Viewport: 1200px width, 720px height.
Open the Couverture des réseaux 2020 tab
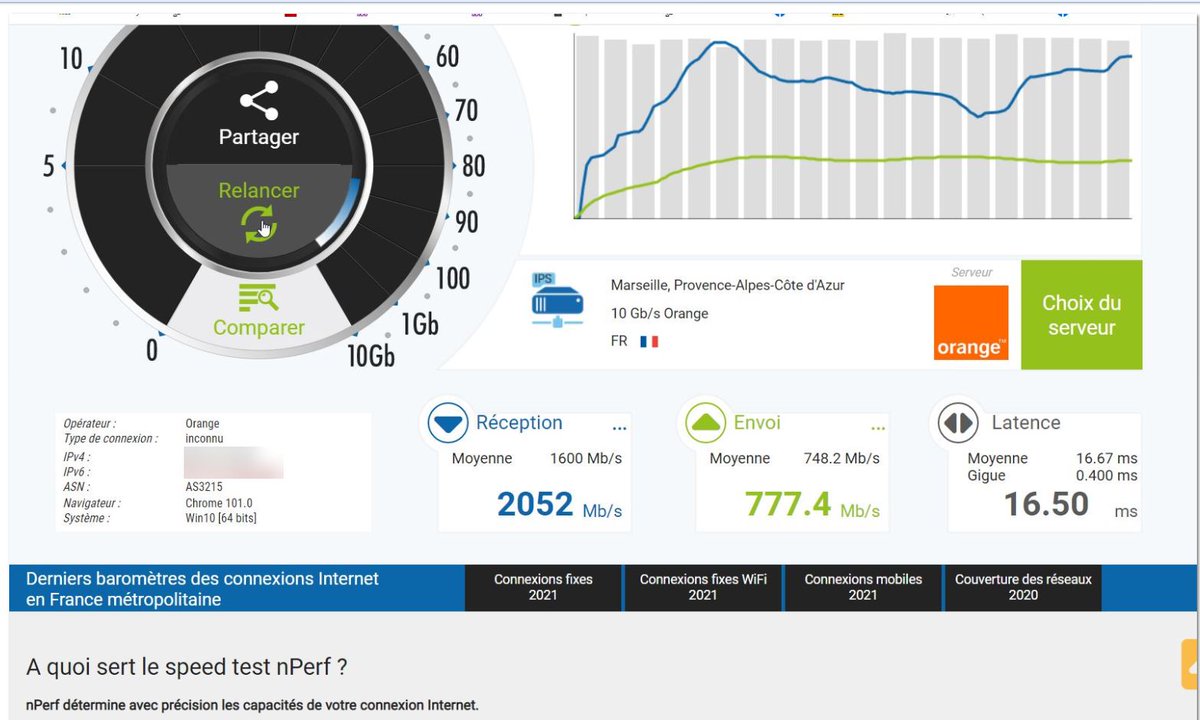(x=1023, y=587)
